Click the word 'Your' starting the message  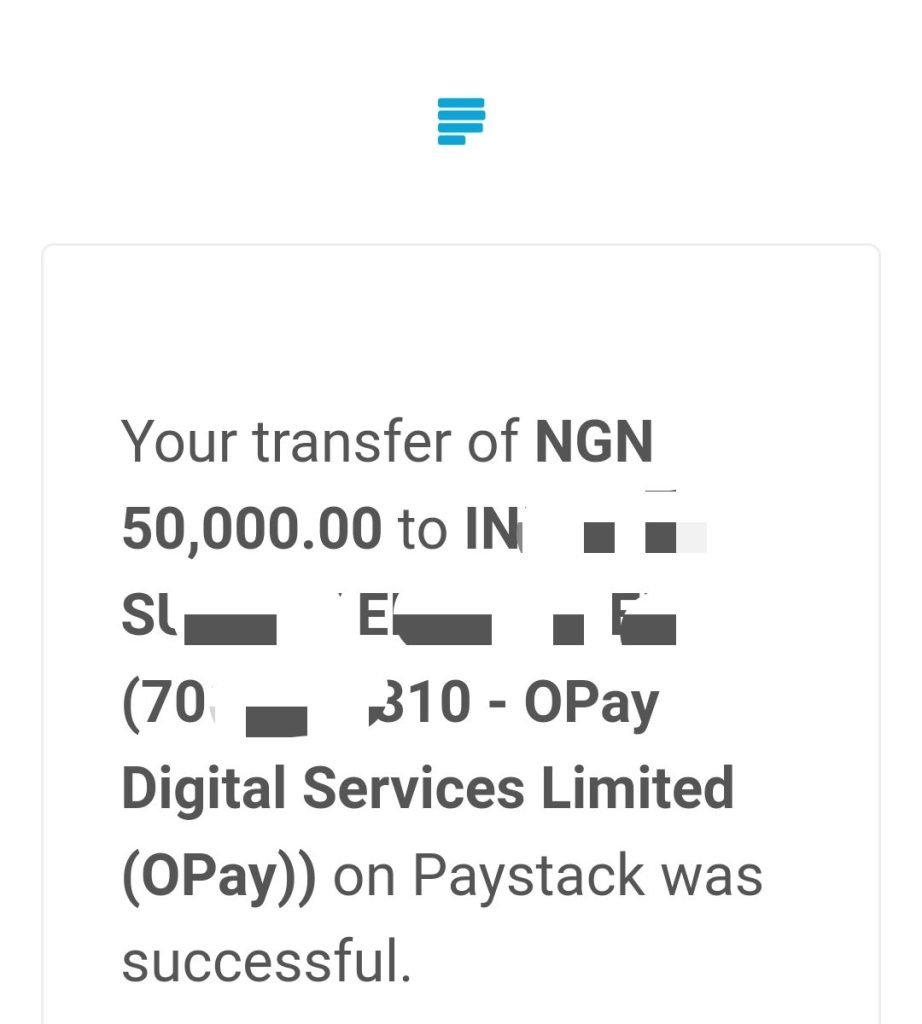click(x=179, y=442)
